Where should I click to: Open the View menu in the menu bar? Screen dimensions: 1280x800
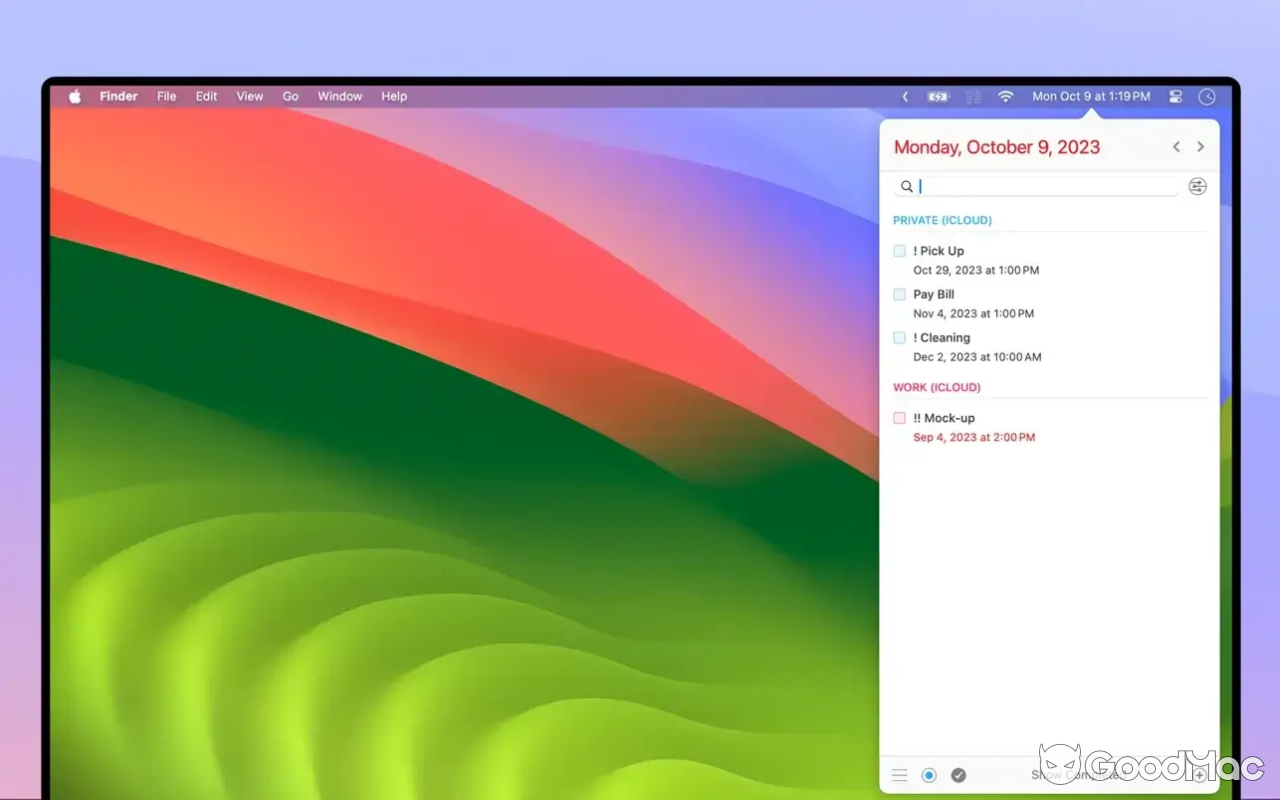tap(249, 96)
